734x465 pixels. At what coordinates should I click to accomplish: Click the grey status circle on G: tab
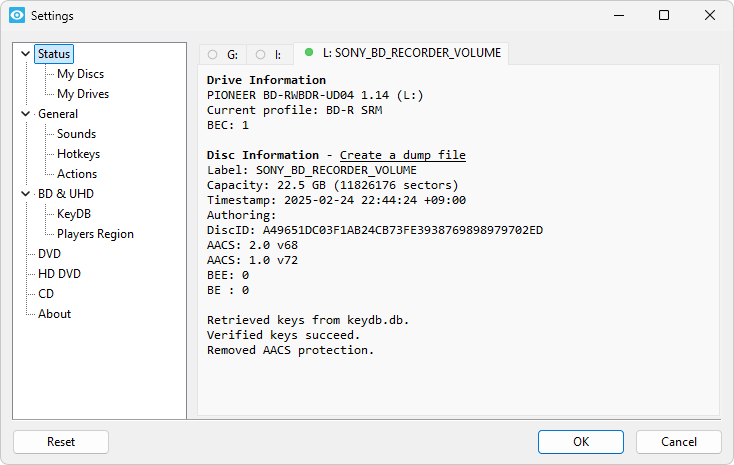click(212, 55)
